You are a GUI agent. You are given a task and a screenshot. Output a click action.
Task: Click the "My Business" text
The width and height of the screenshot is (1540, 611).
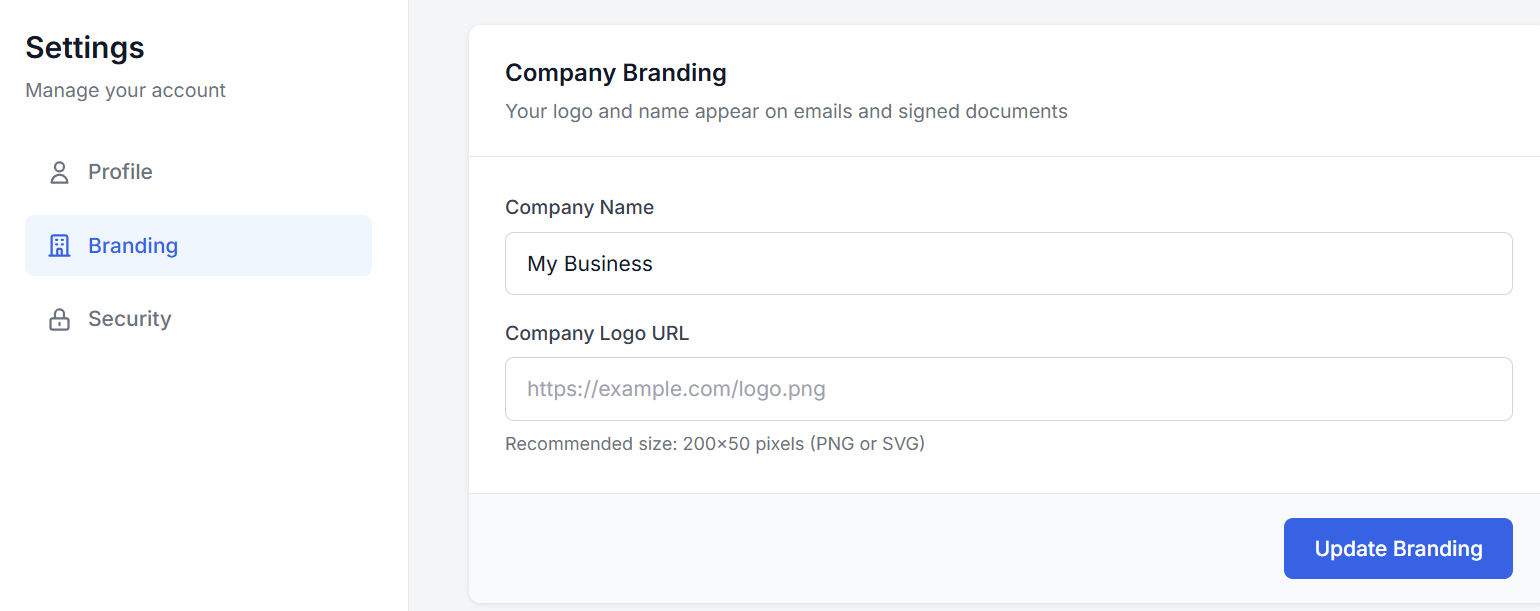[x=590, y=264]
